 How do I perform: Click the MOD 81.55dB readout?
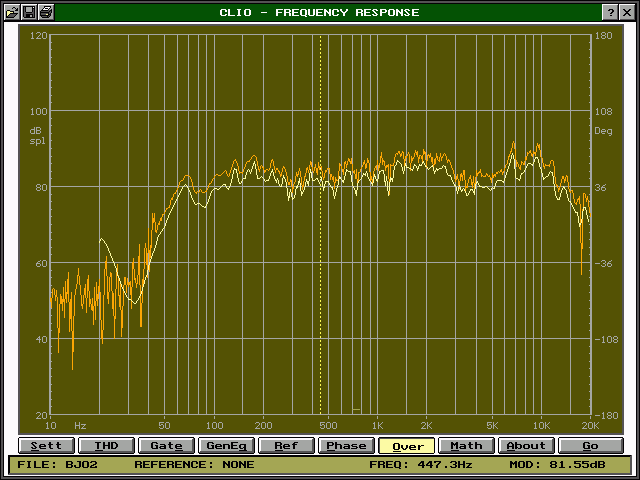coord(568,465)
